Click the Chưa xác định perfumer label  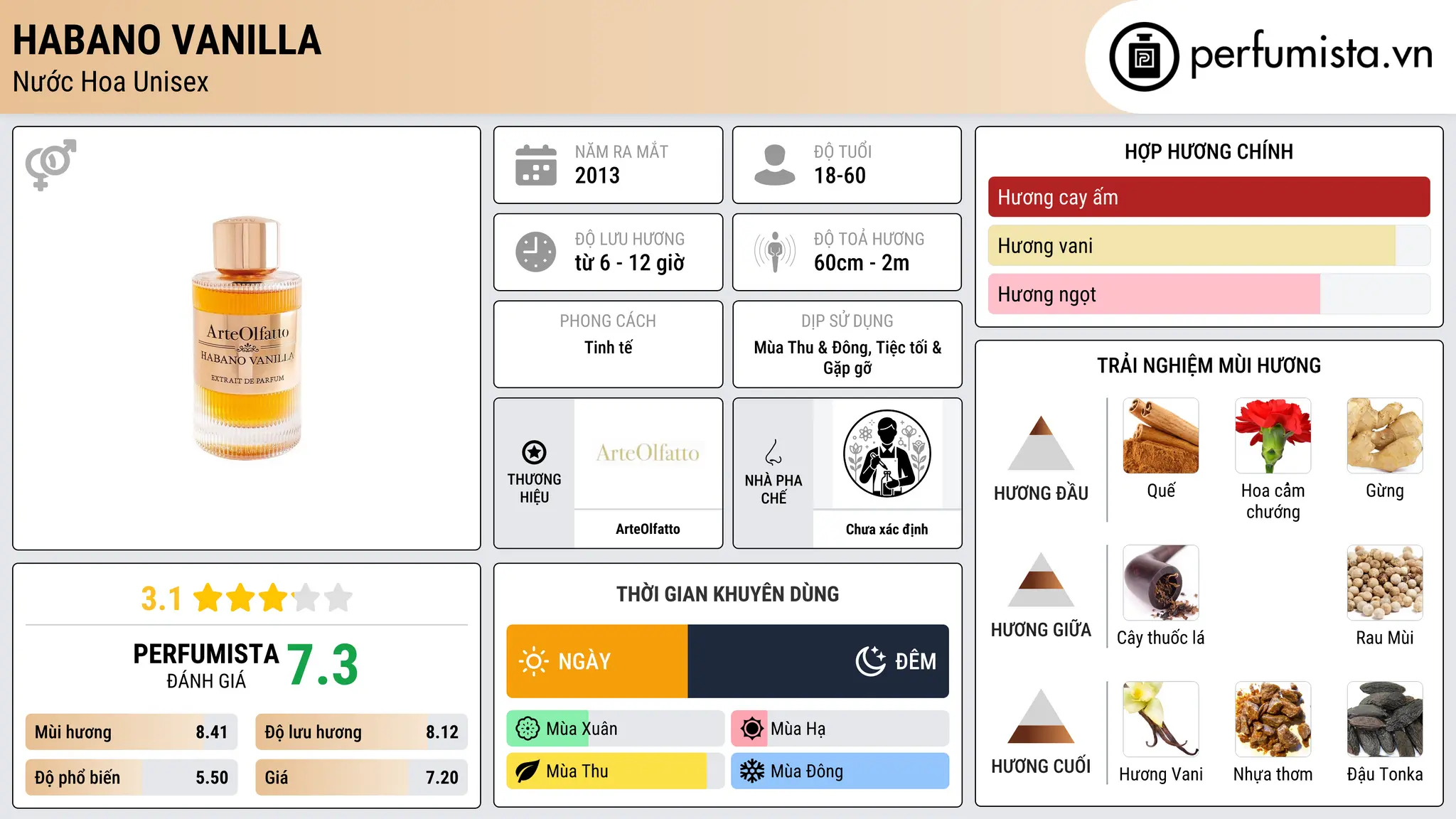point(887,529)
